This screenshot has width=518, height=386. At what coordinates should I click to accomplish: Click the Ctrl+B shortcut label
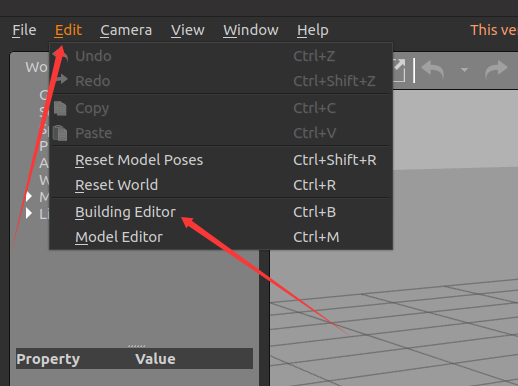(x=314, y=212)
